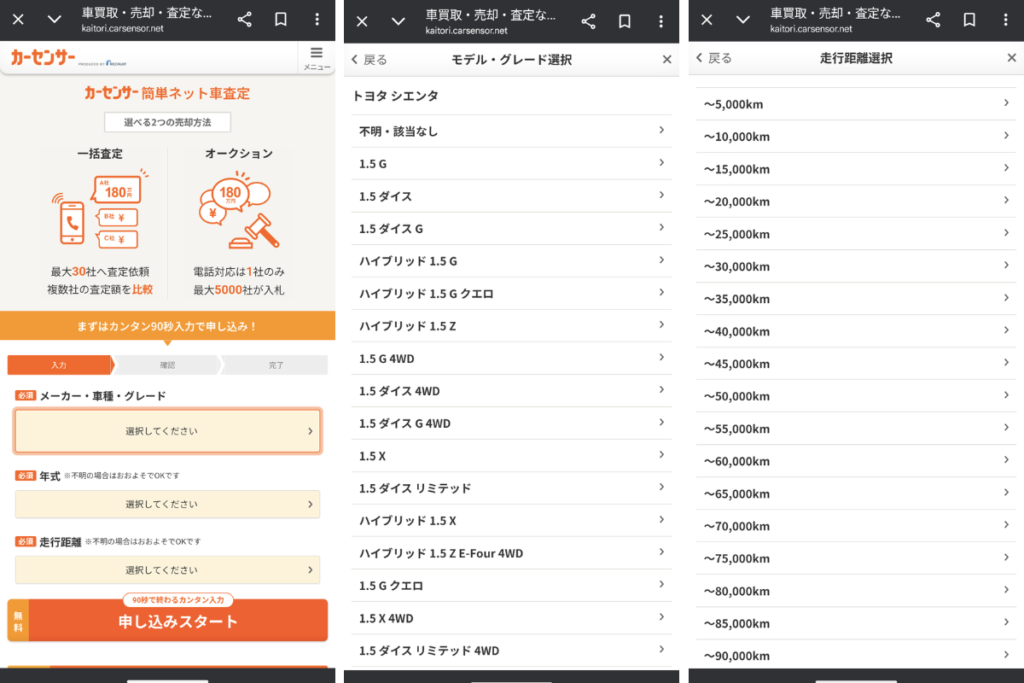The image size is (1024, 683).
Task: Select the 確認 step in the progress bar
Action: (167, 365)
